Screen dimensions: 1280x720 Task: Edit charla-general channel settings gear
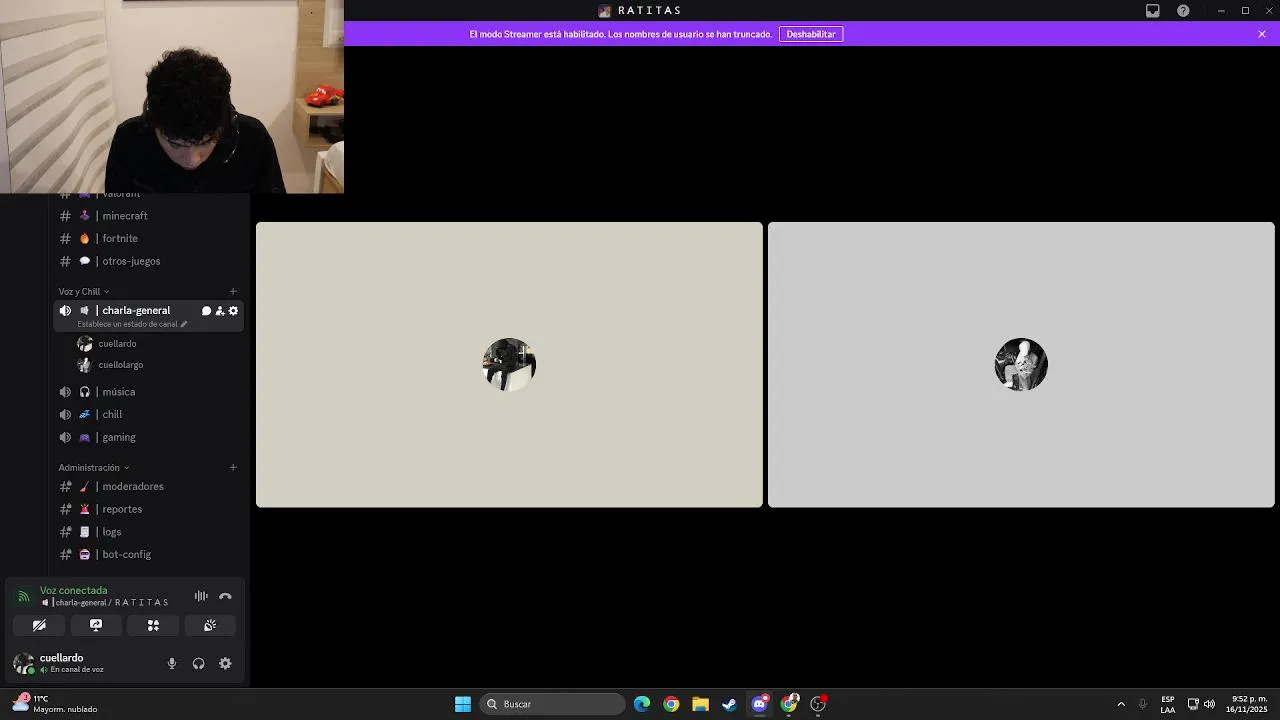coord(233,311)
